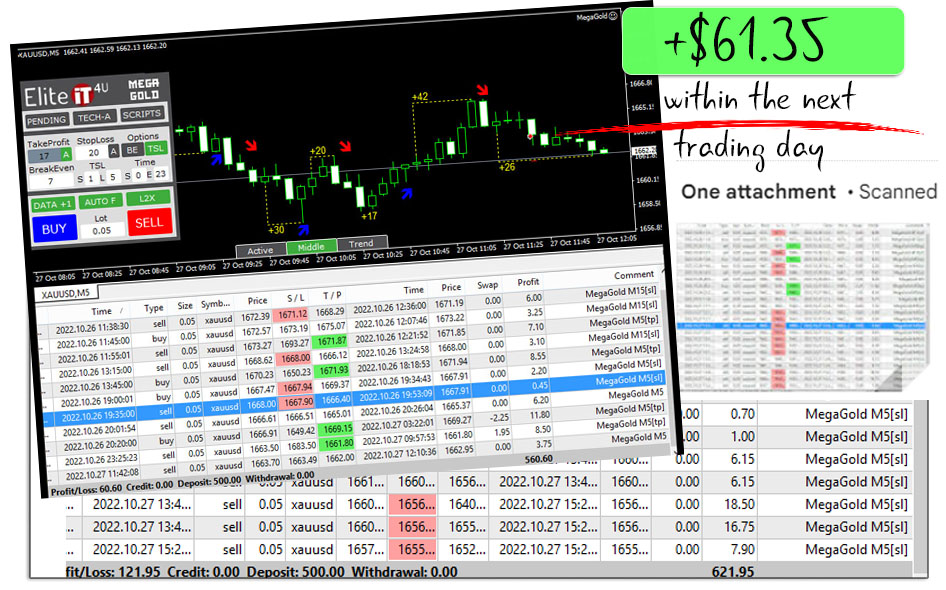Toggle the BE breakeven option

tap(132, 150)
